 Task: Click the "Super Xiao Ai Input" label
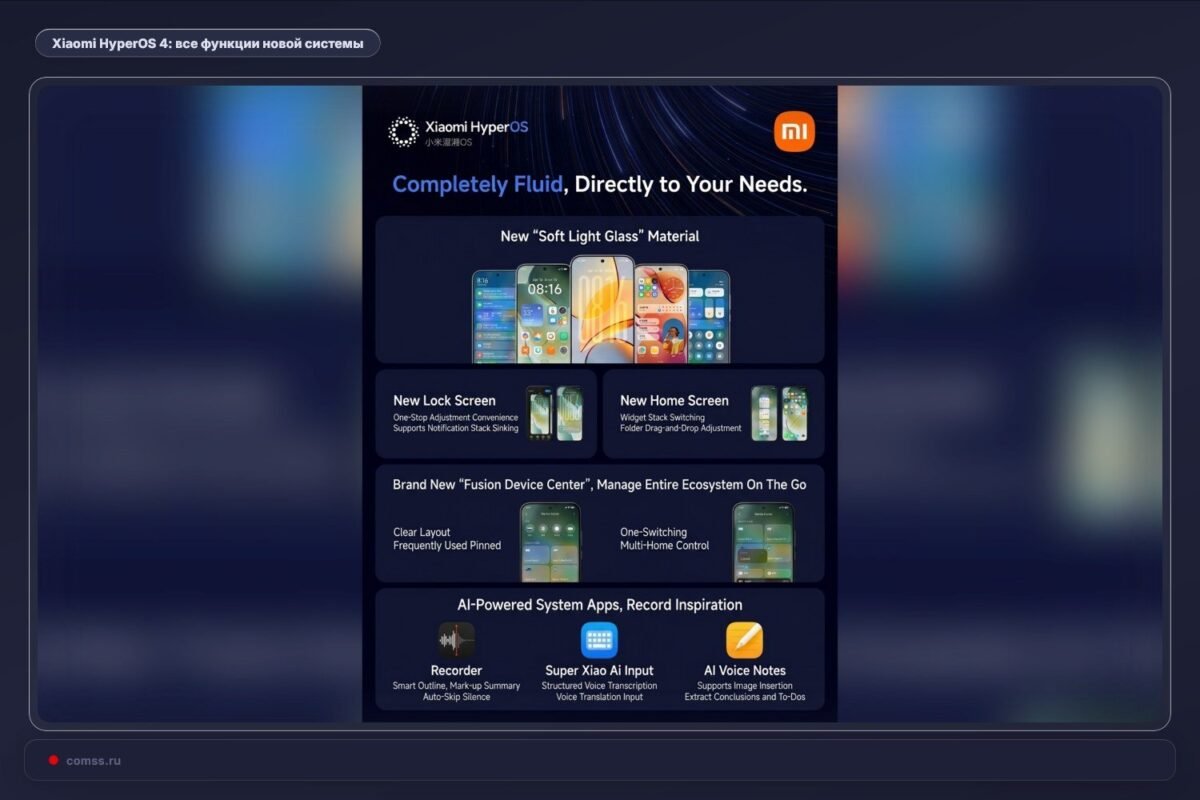600,670
